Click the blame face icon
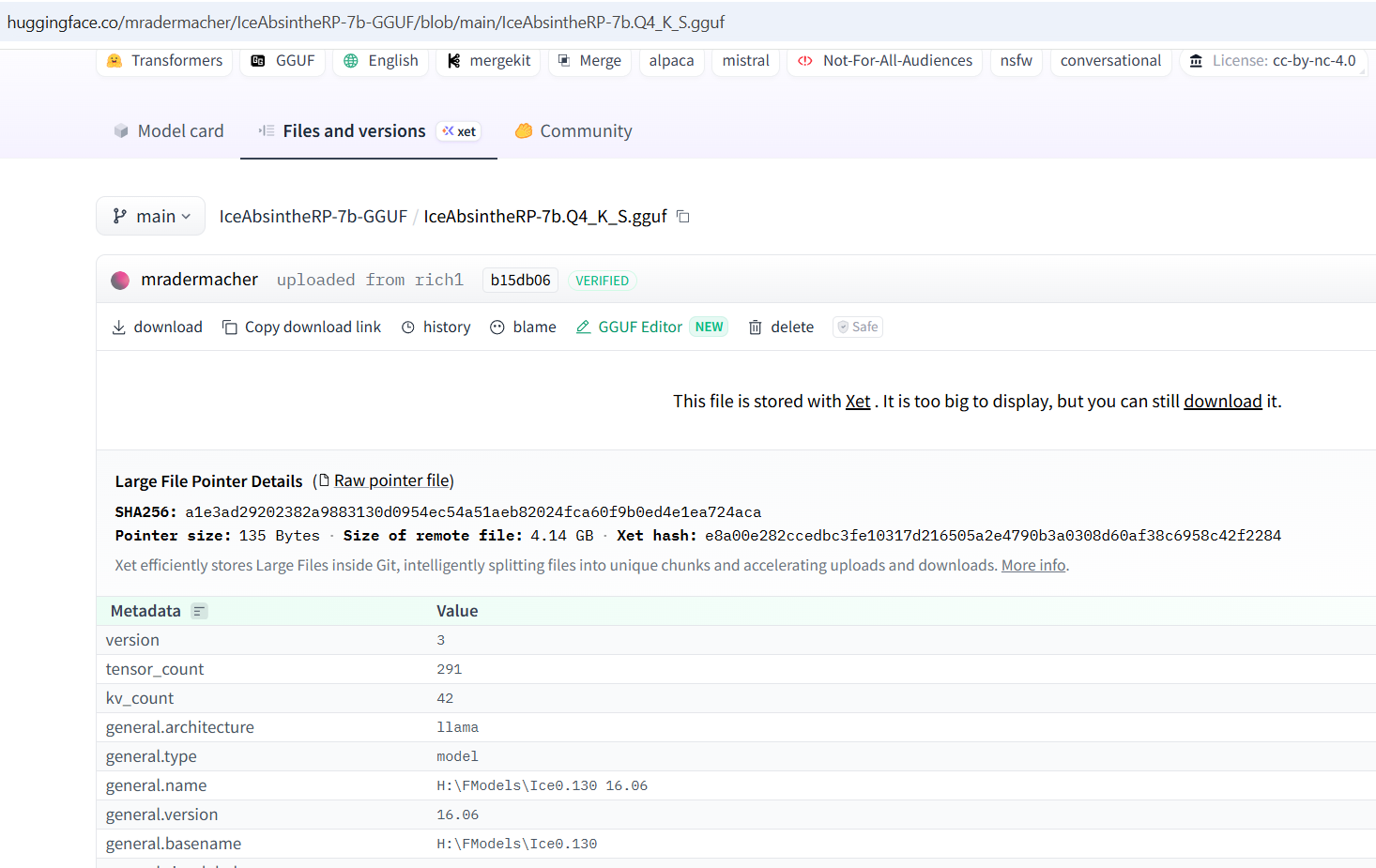 click(x=497, y=327)
